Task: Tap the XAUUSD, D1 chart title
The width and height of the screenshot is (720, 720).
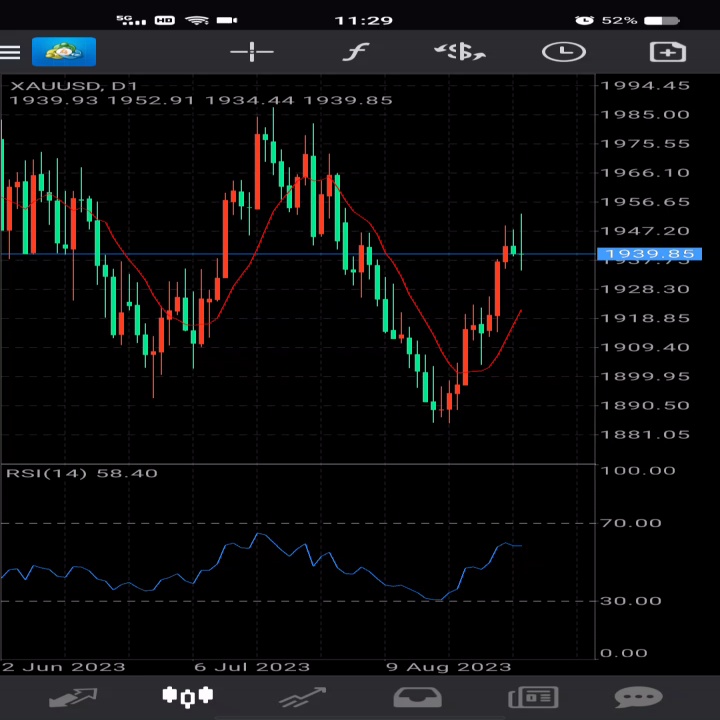Action: pyautogui.click(x=74, y=86)
